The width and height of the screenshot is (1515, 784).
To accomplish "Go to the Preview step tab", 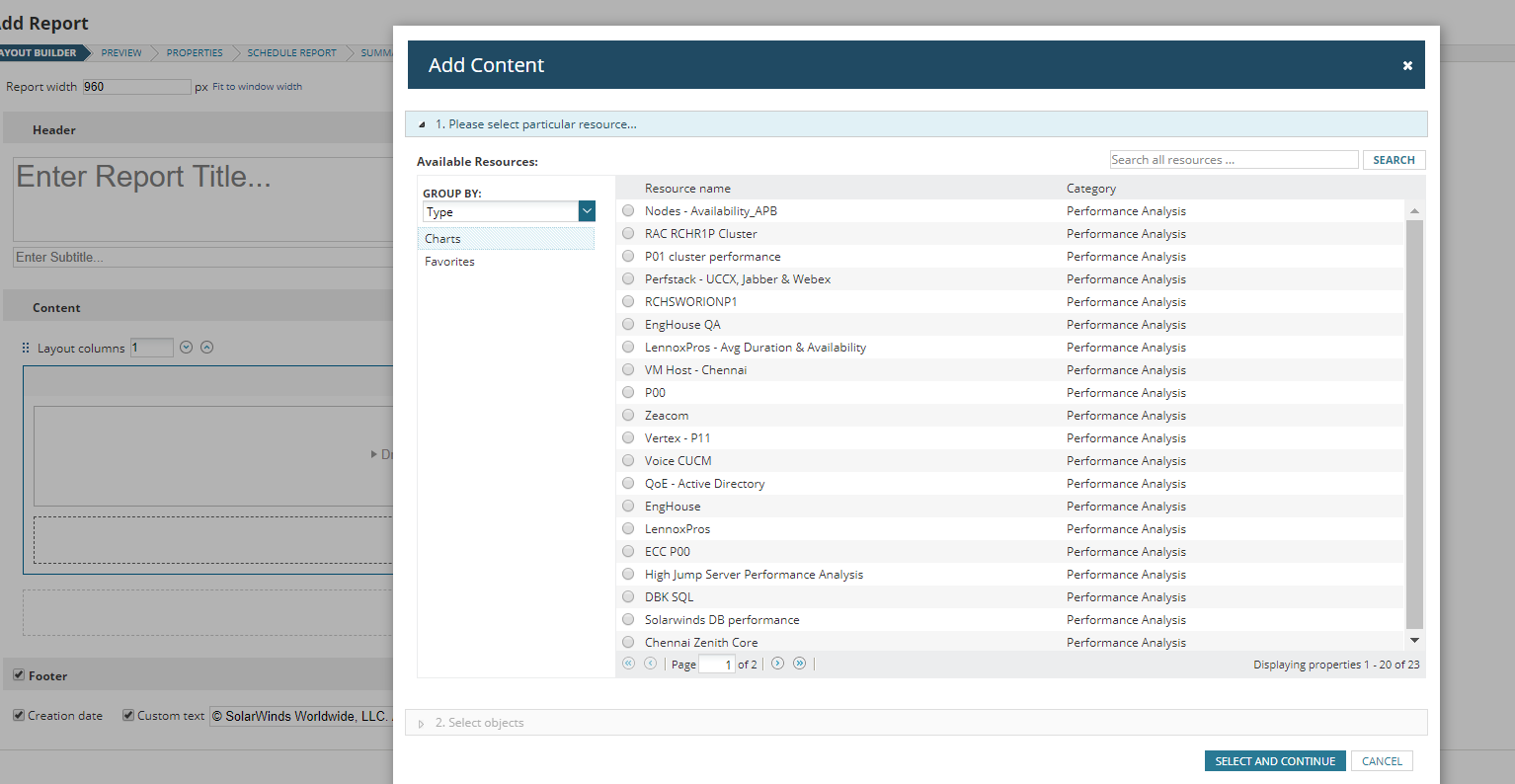I will [121, 52].
